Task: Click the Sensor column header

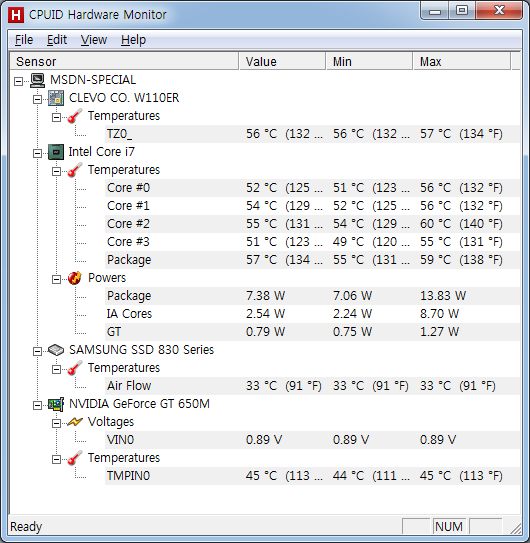Action: click(x=125, y=62)
